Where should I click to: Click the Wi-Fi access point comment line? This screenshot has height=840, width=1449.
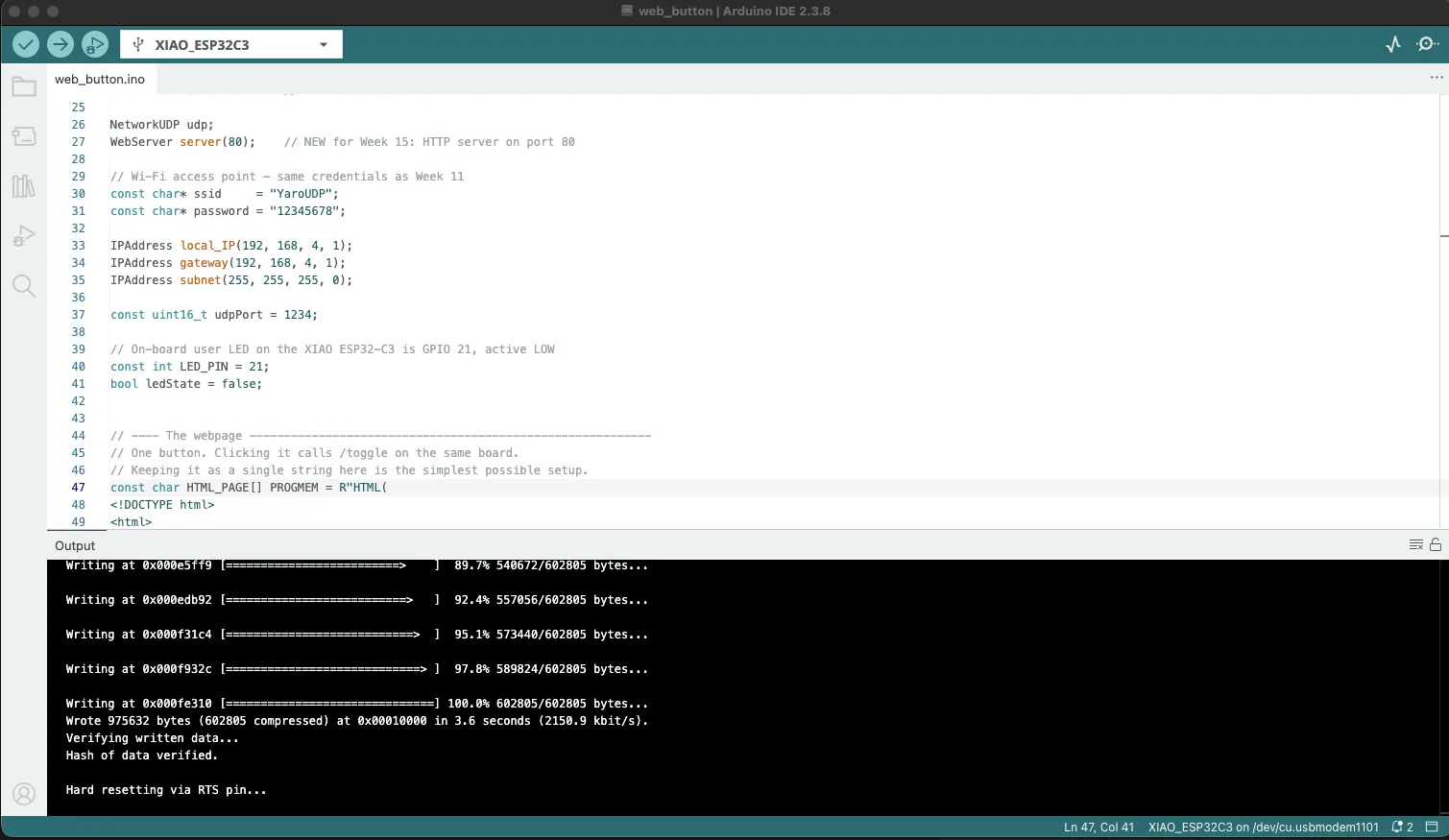(x=287, y=177)
